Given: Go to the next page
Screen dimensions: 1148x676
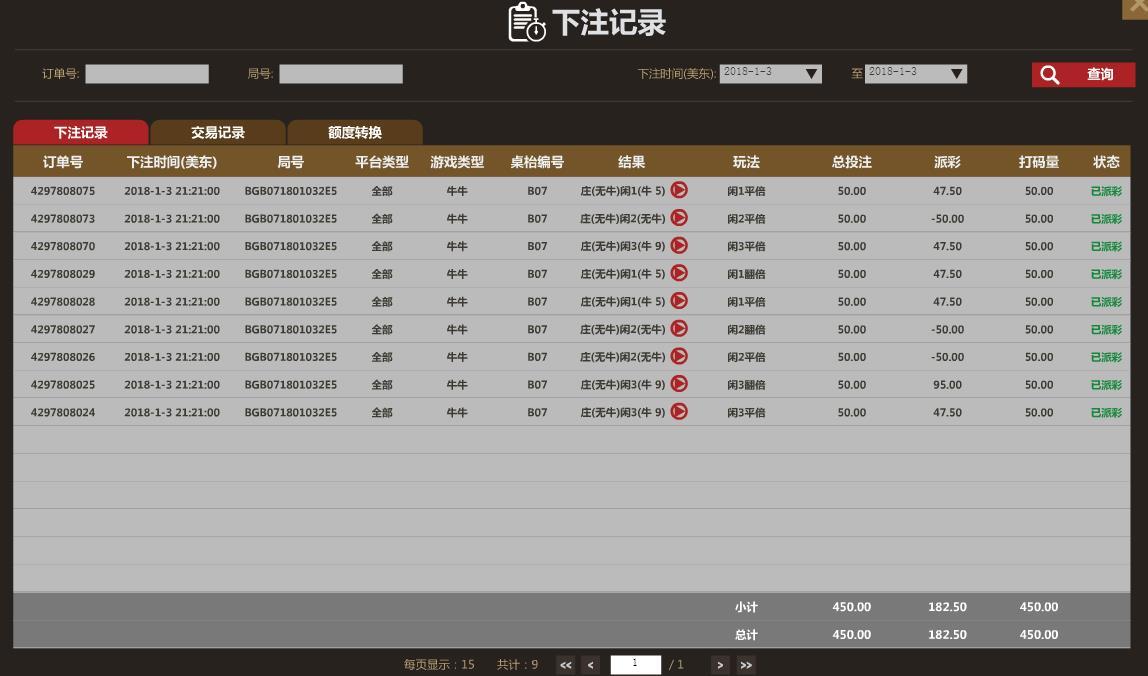Looking at the screenshot, I should pos(719,665).
